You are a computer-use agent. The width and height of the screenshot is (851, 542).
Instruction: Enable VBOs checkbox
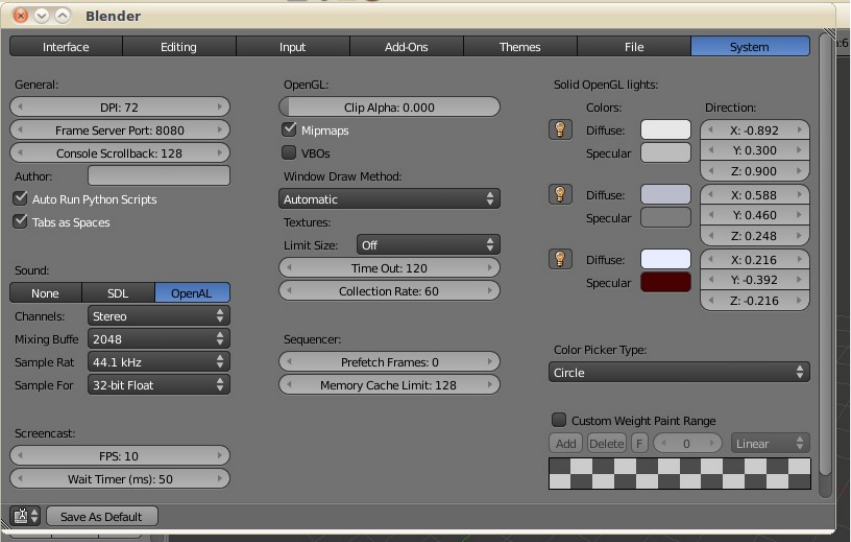tap(289, 152)
